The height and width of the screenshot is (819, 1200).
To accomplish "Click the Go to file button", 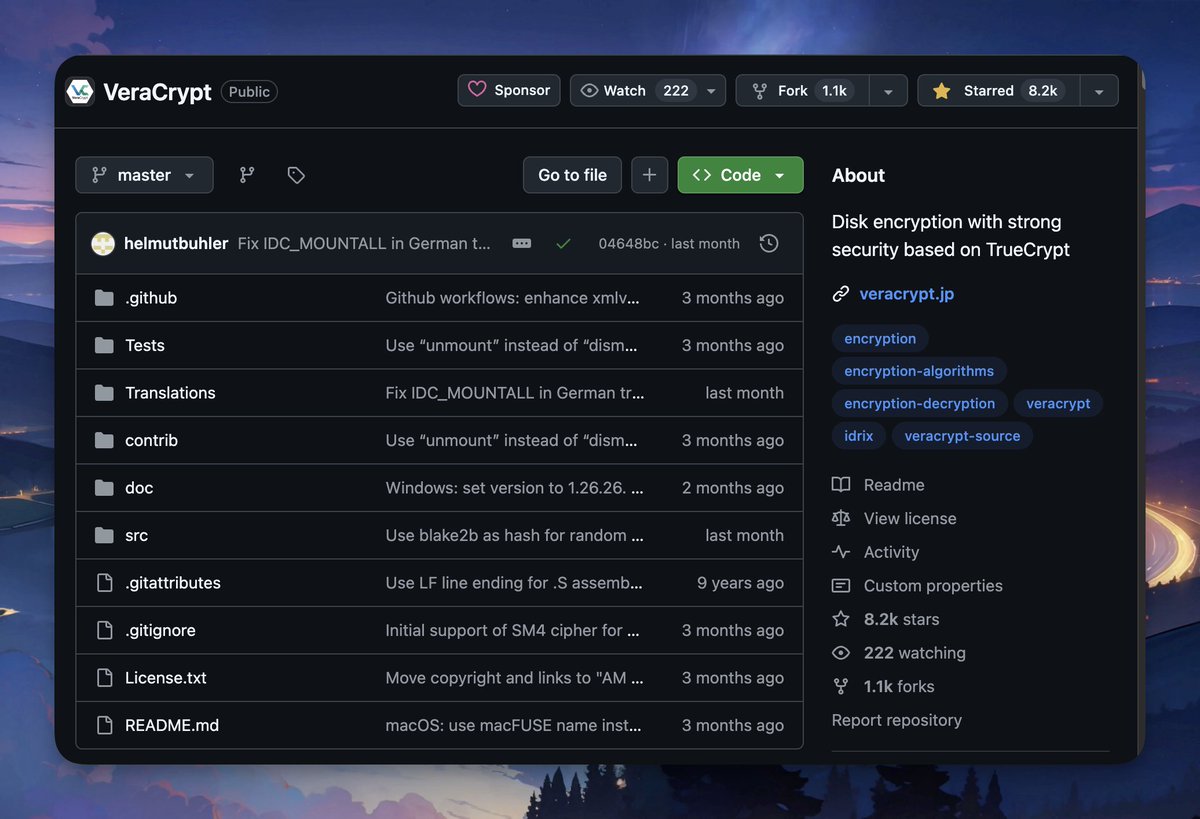I will (572, 175).
